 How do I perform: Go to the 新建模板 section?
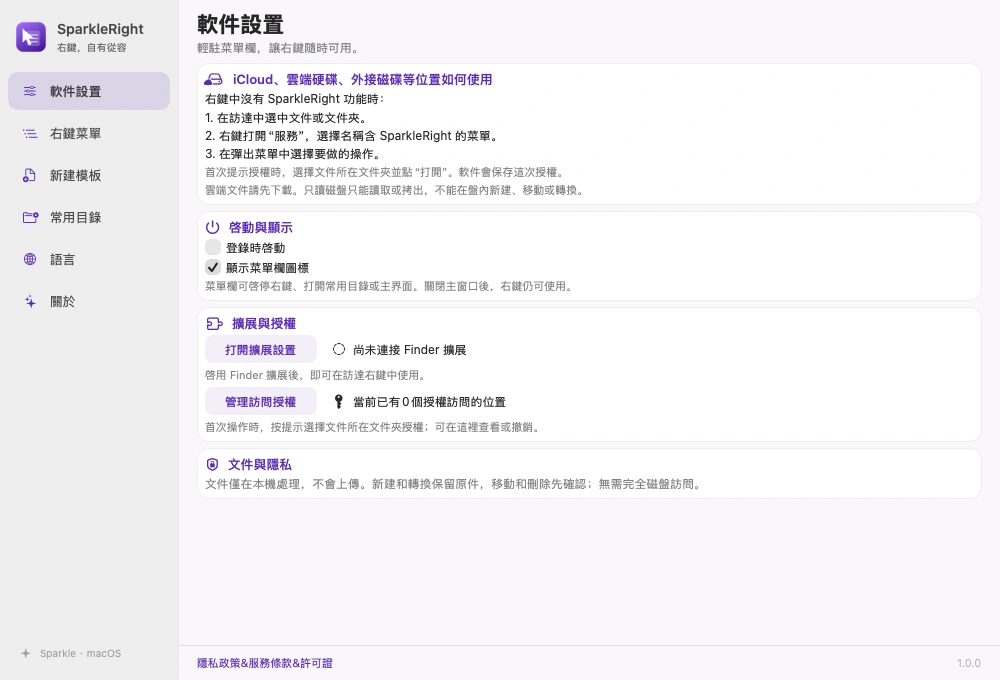tap(89, 175)
